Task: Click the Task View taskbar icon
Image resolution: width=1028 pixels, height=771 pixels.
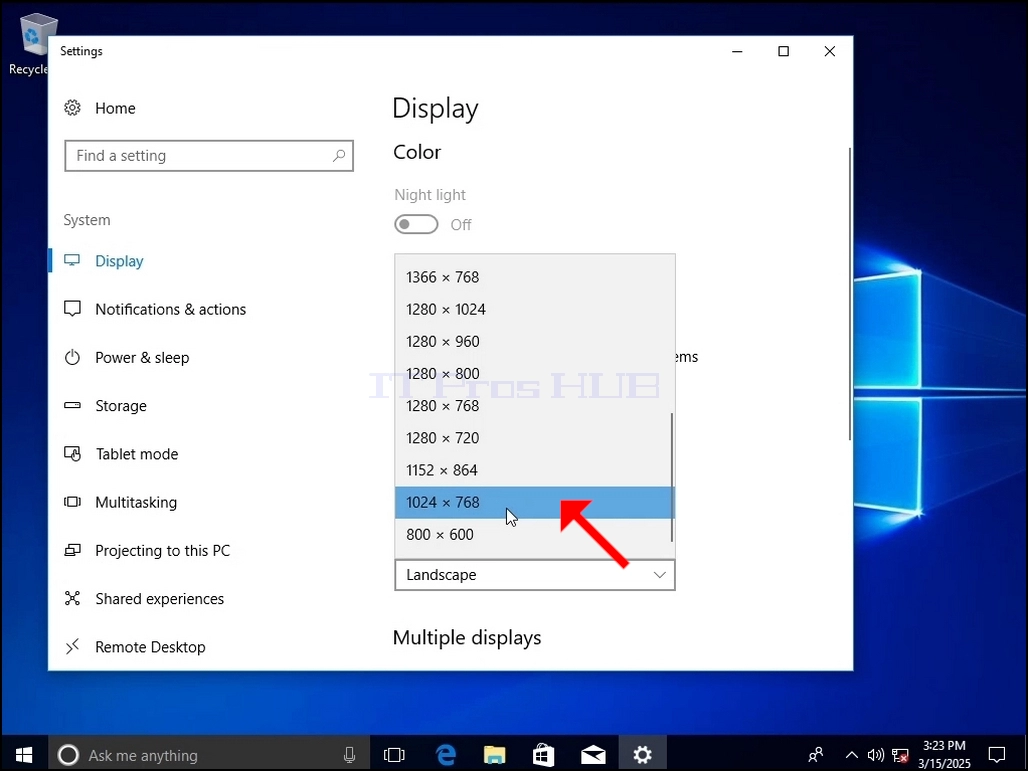Action: point(394,755)
